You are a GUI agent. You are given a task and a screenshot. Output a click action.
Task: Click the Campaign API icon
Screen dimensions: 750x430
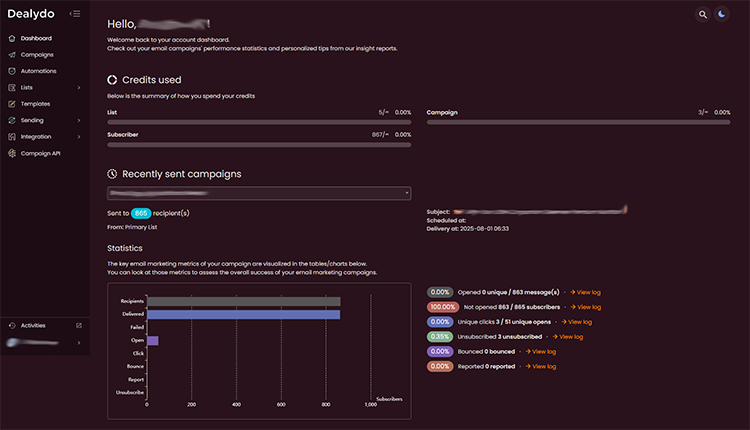pos(12,153)
